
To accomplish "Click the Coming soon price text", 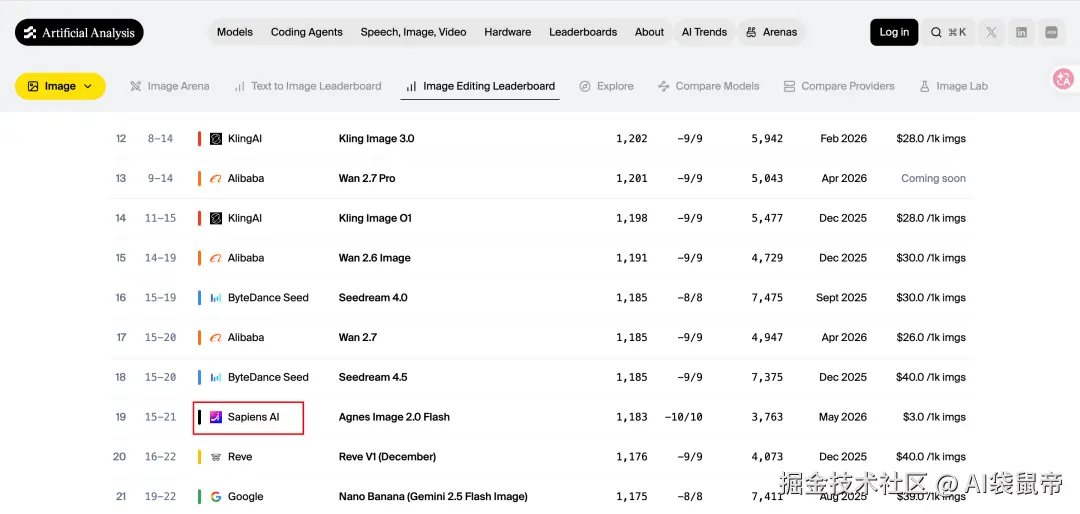I will 933,178.
